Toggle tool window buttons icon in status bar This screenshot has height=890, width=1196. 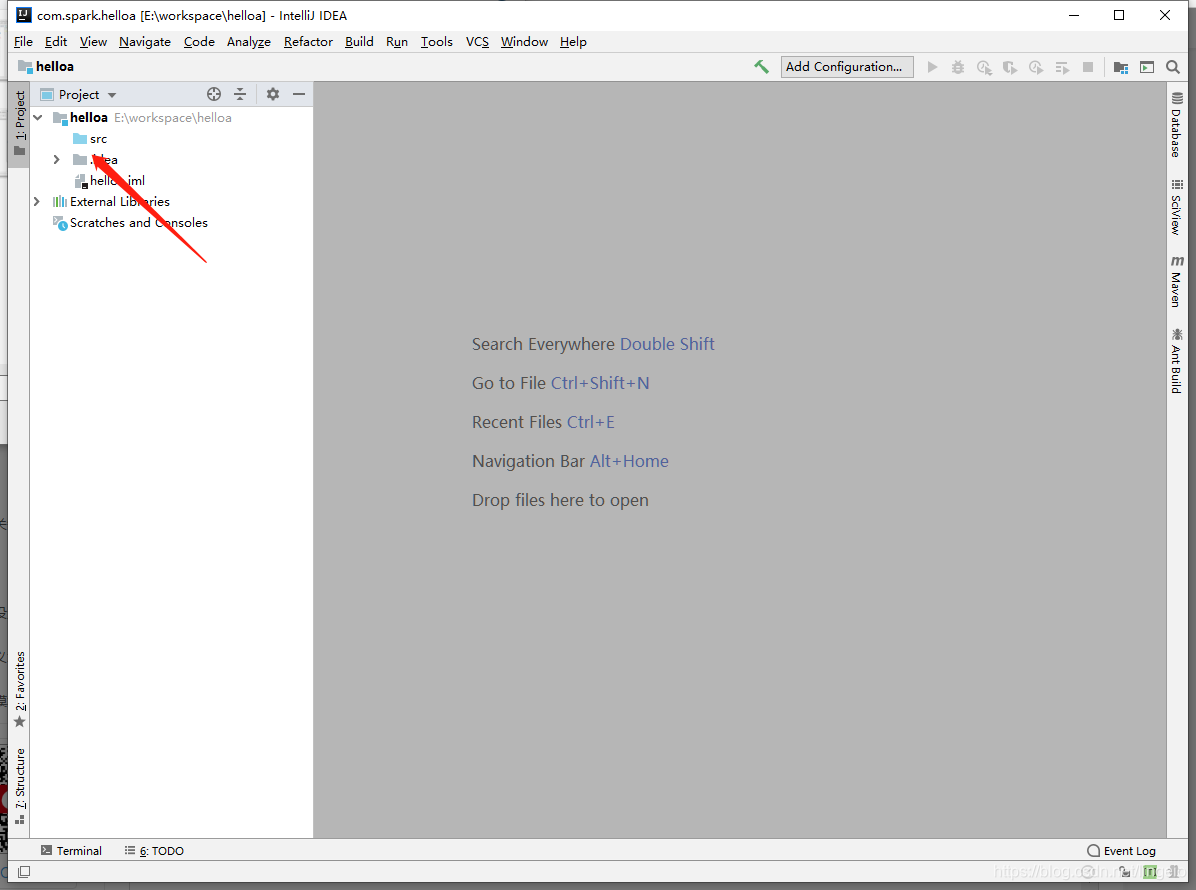[24, 872]
